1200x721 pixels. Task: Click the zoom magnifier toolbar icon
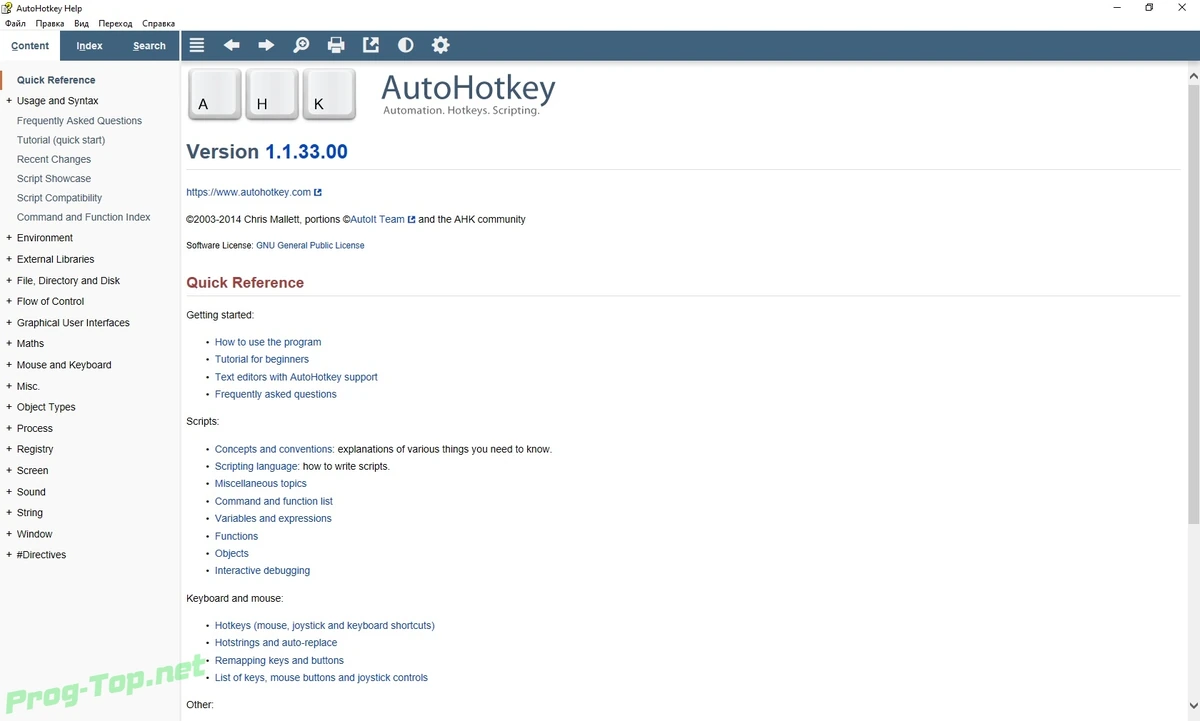tap(301, 45)
